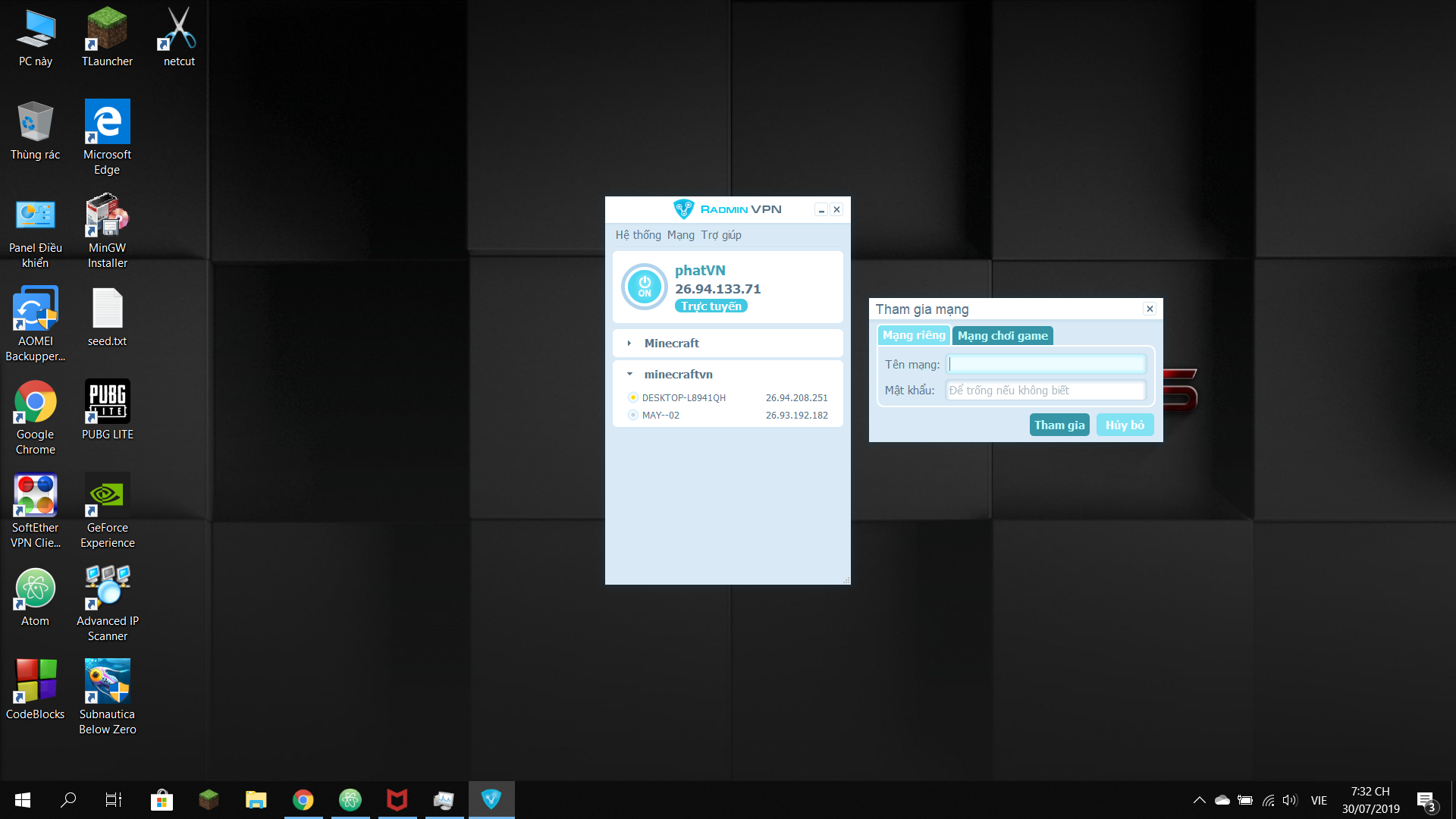Switch to Mạng riêng tab
1456x819 pixels.
913,335
